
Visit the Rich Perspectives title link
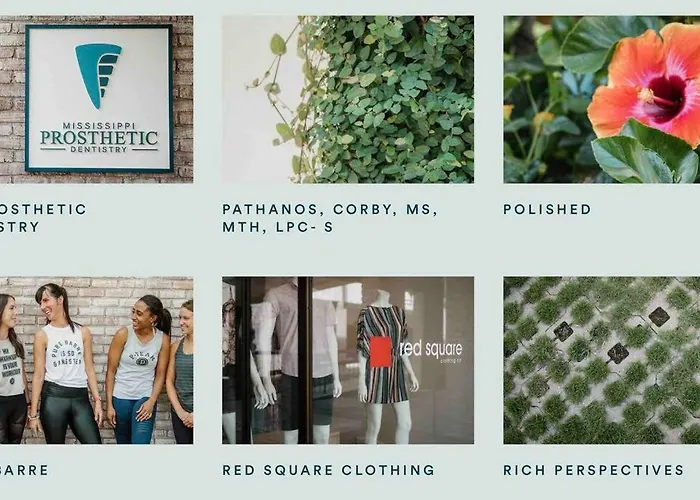pos(594,470)
